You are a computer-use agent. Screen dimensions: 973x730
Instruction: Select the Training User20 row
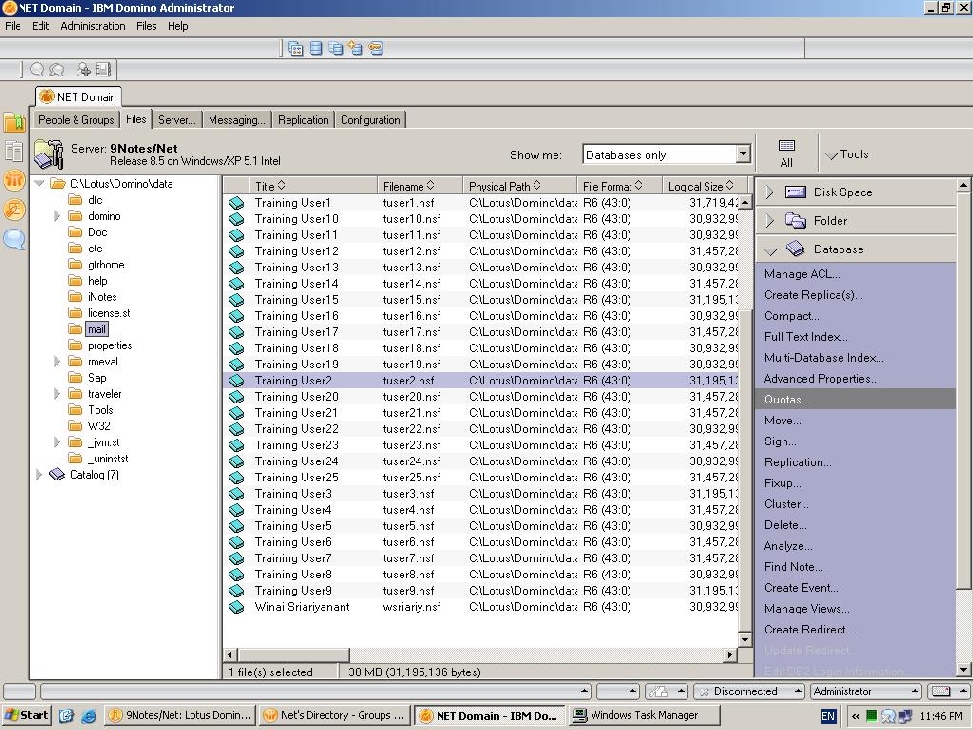(x=481, y=397)
